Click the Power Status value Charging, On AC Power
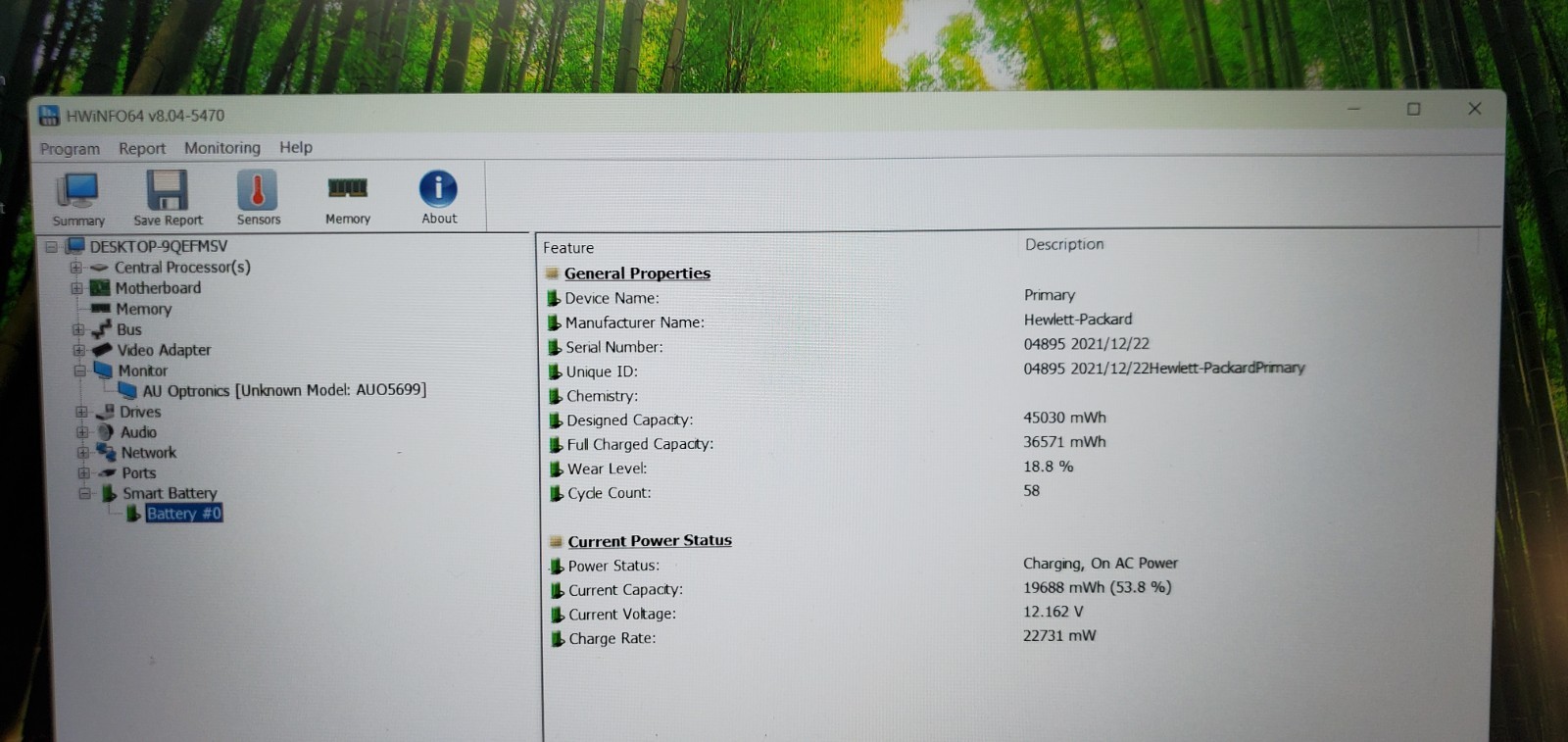Viewport: 1568px width, 742px height. 1101,564
